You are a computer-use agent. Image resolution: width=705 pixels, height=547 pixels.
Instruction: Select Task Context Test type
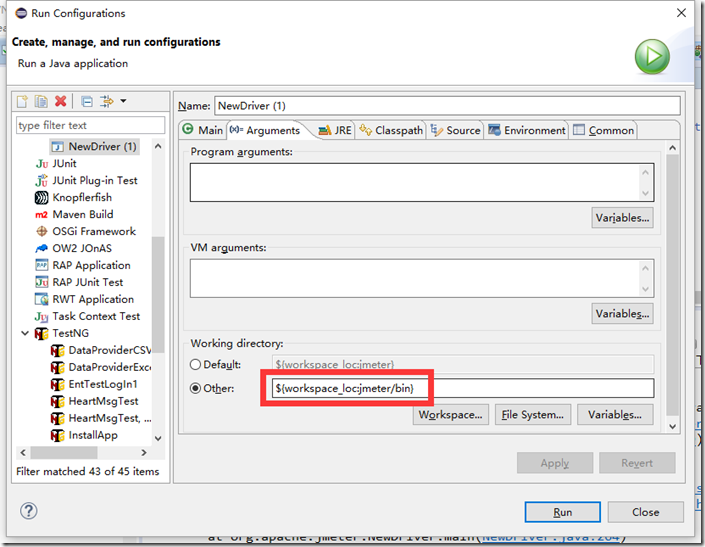click(96, 316)
